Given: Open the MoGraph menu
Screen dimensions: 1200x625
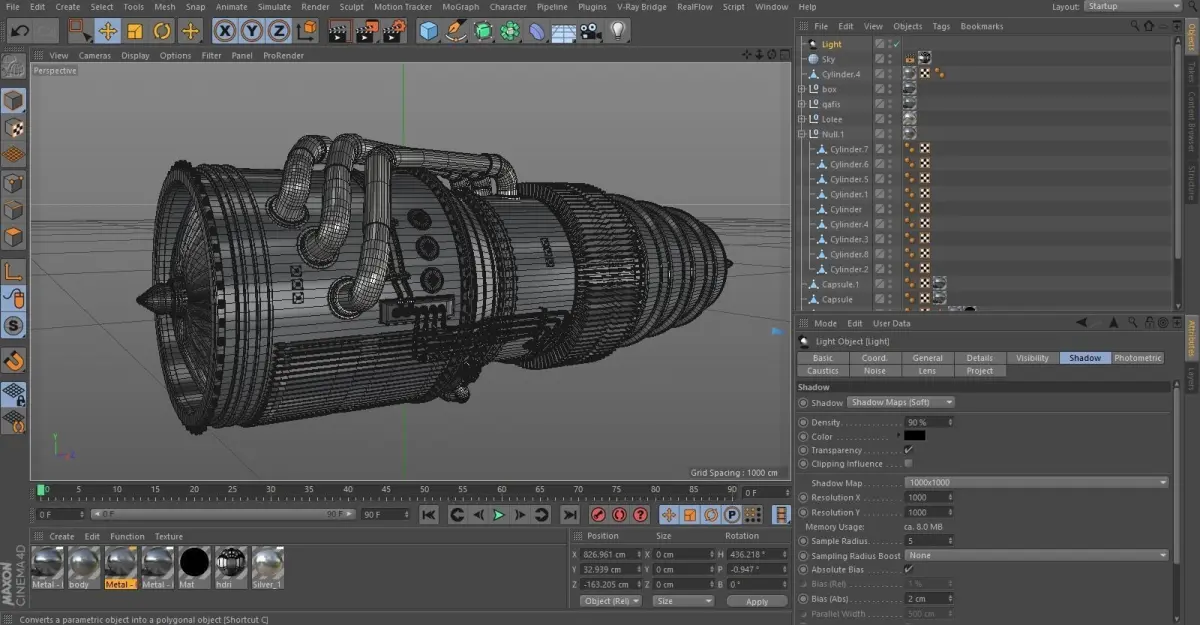Looking at the screenshot, I should coord(460,7).
